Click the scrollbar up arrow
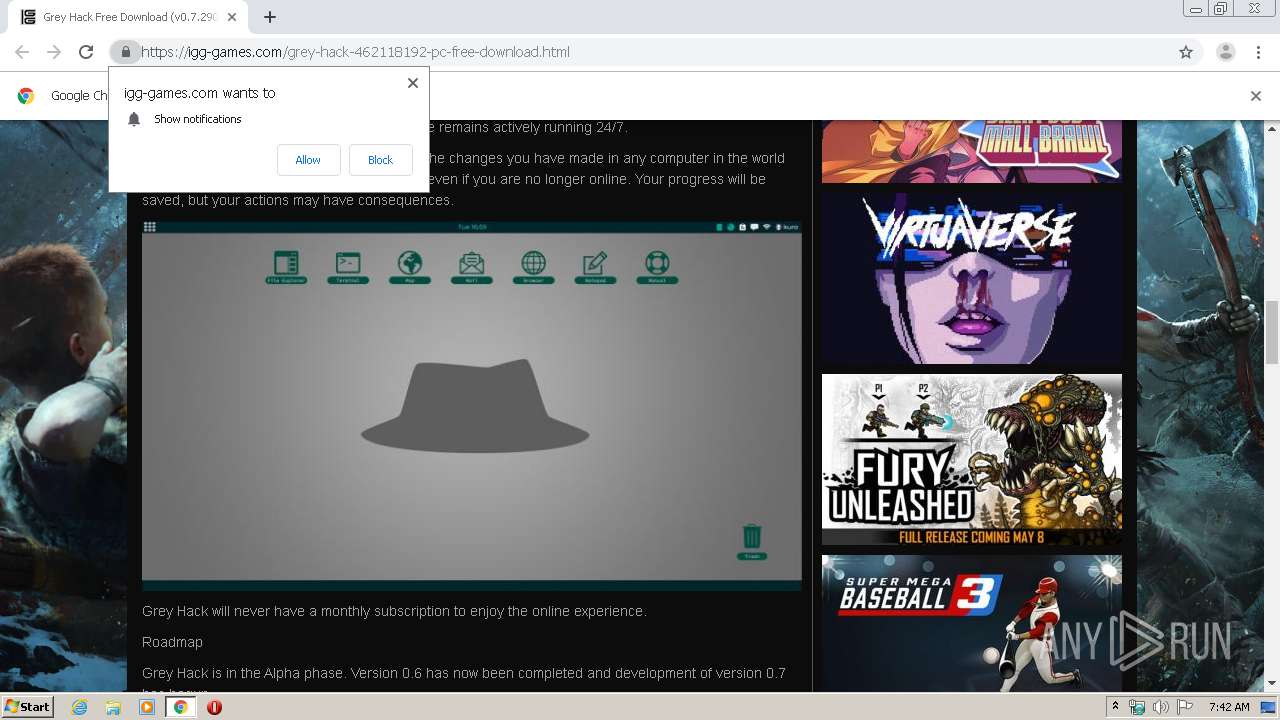Viewport: 1280px width, 720px height. point(1272,128)
